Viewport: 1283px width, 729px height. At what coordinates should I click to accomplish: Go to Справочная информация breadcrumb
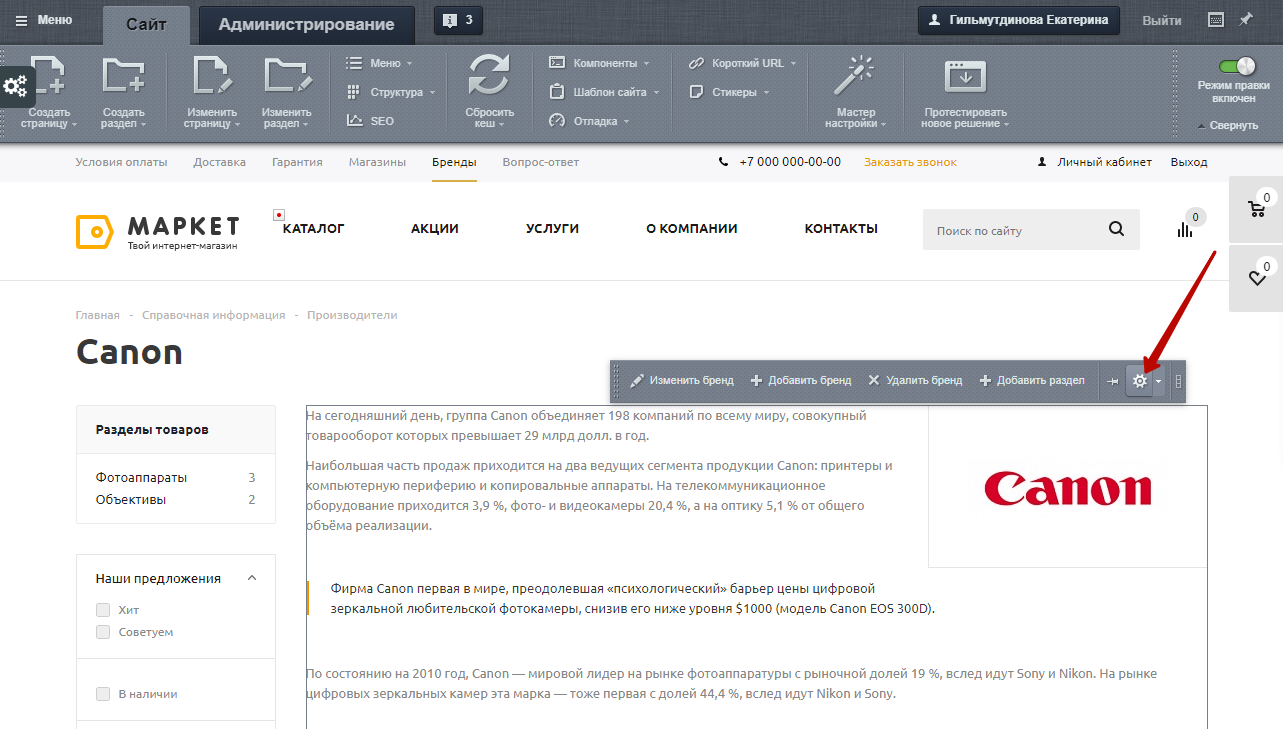click(x=213, y=315)
